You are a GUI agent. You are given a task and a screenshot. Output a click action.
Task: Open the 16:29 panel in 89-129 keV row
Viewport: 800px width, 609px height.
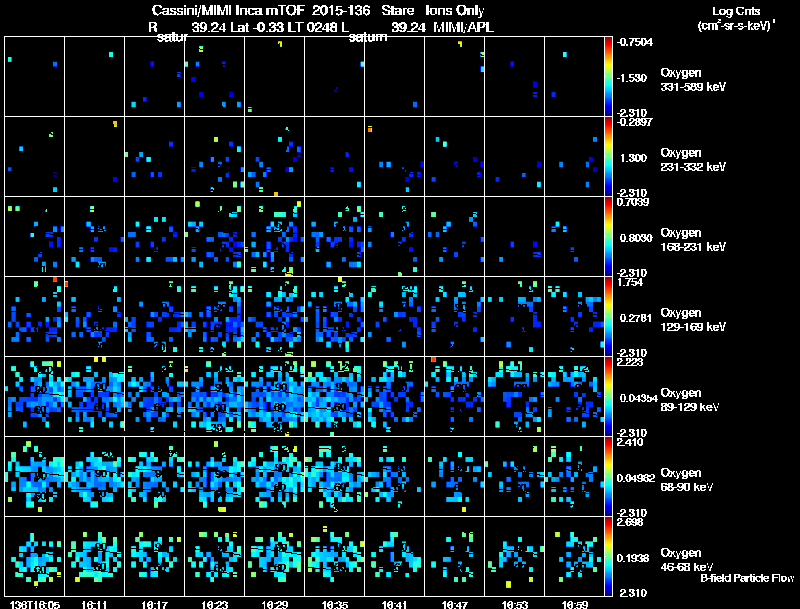pos(274,396)
